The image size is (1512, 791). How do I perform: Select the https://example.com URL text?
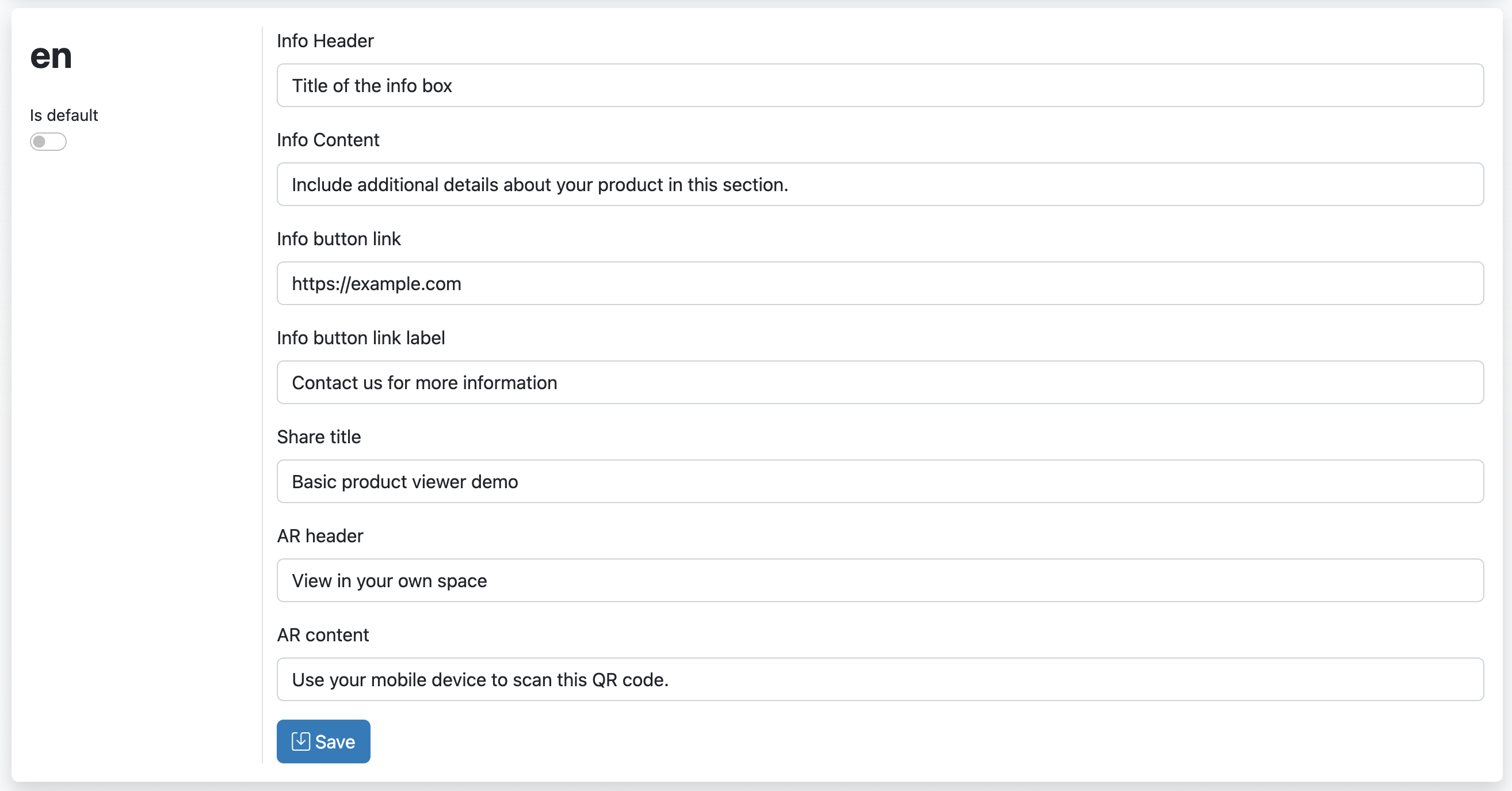coord(376,283)
